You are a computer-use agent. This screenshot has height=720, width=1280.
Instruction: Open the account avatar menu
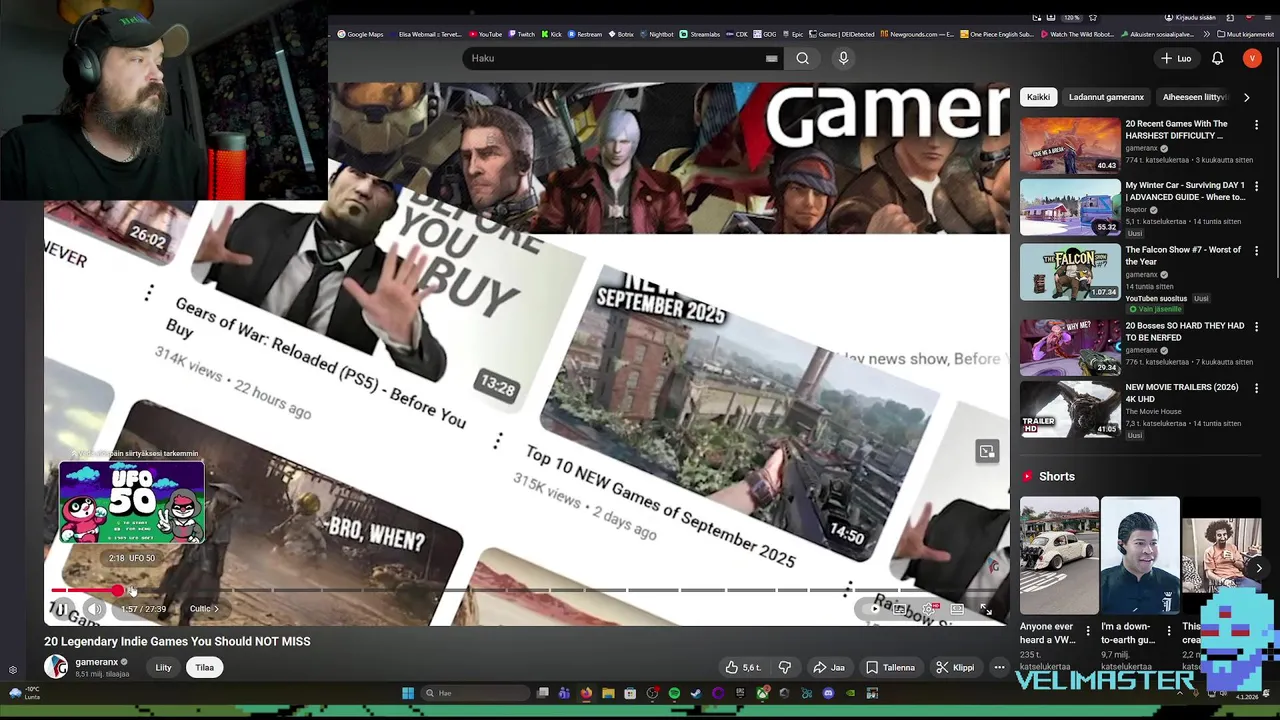1252,58
